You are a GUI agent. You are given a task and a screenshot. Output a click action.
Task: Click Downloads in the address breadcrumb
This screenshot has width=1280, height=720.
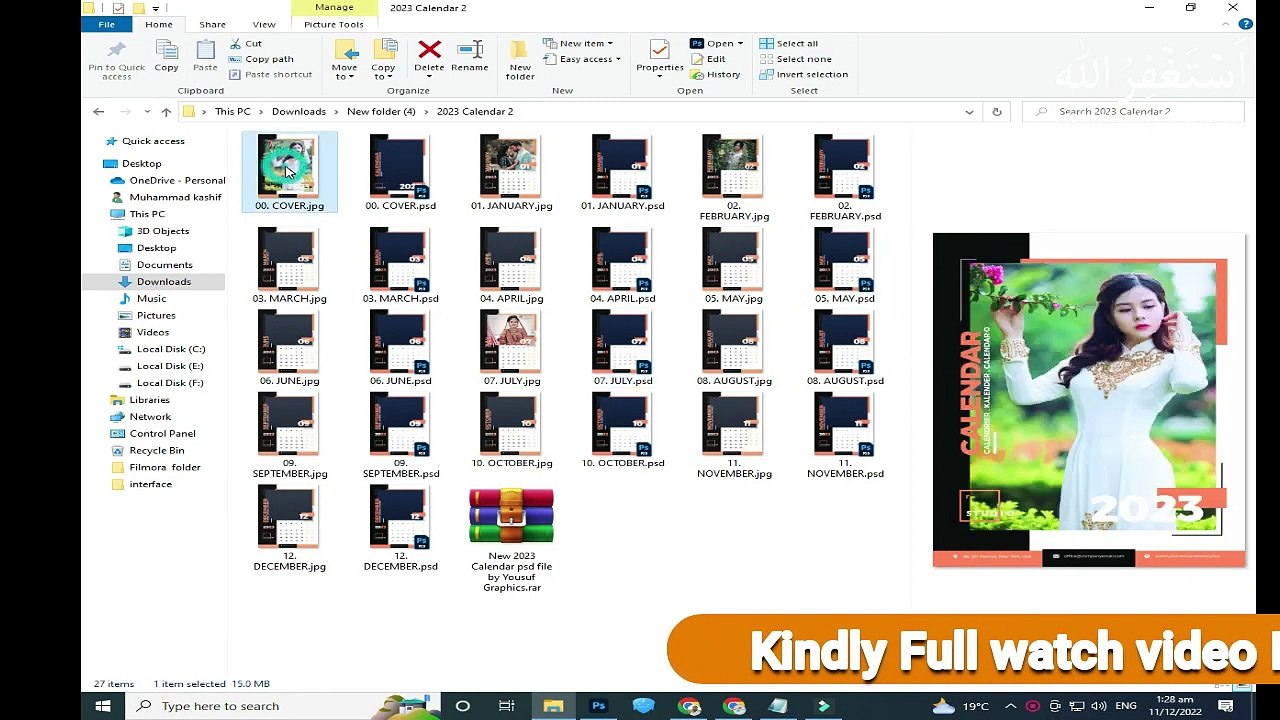298,112
